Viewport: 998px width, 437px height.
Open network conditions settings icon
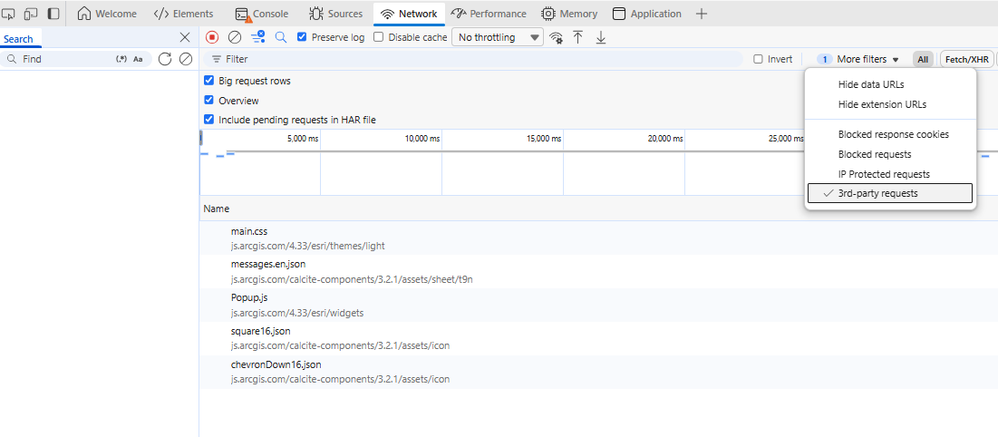point(556,38)
